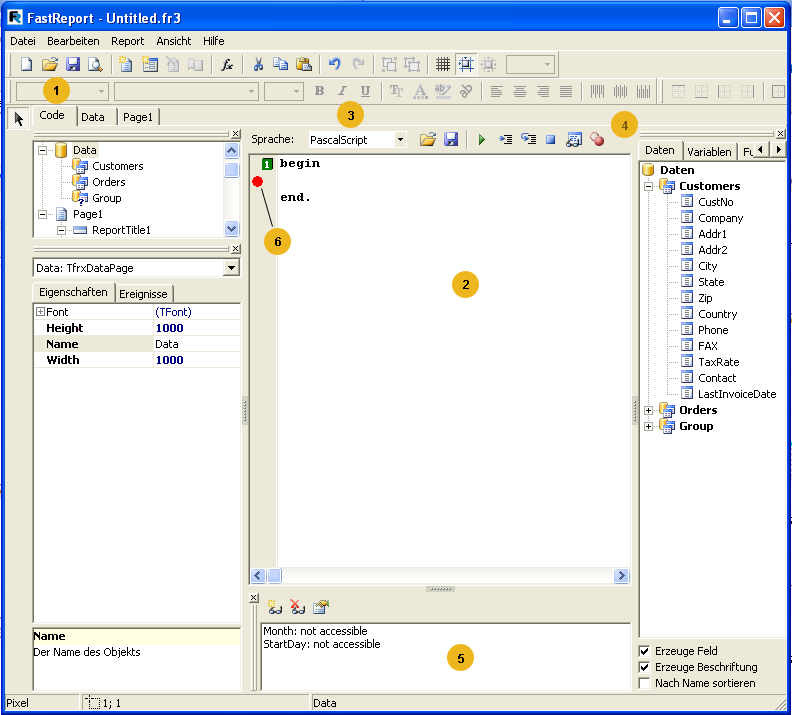Screen dimensions: 792x715
Task: Switch to the Page1 tab
Action: coord(137,117)
